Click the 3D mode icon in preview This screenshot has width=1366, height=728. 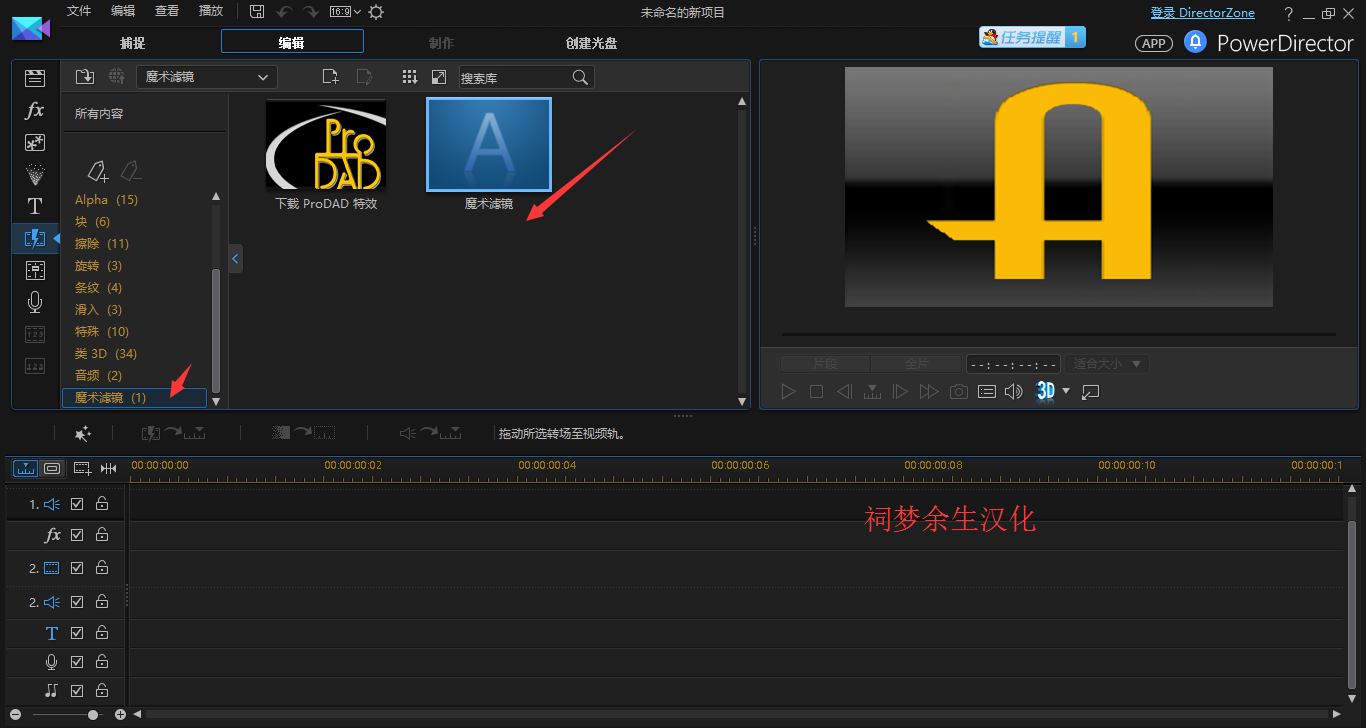(1046, 391)
